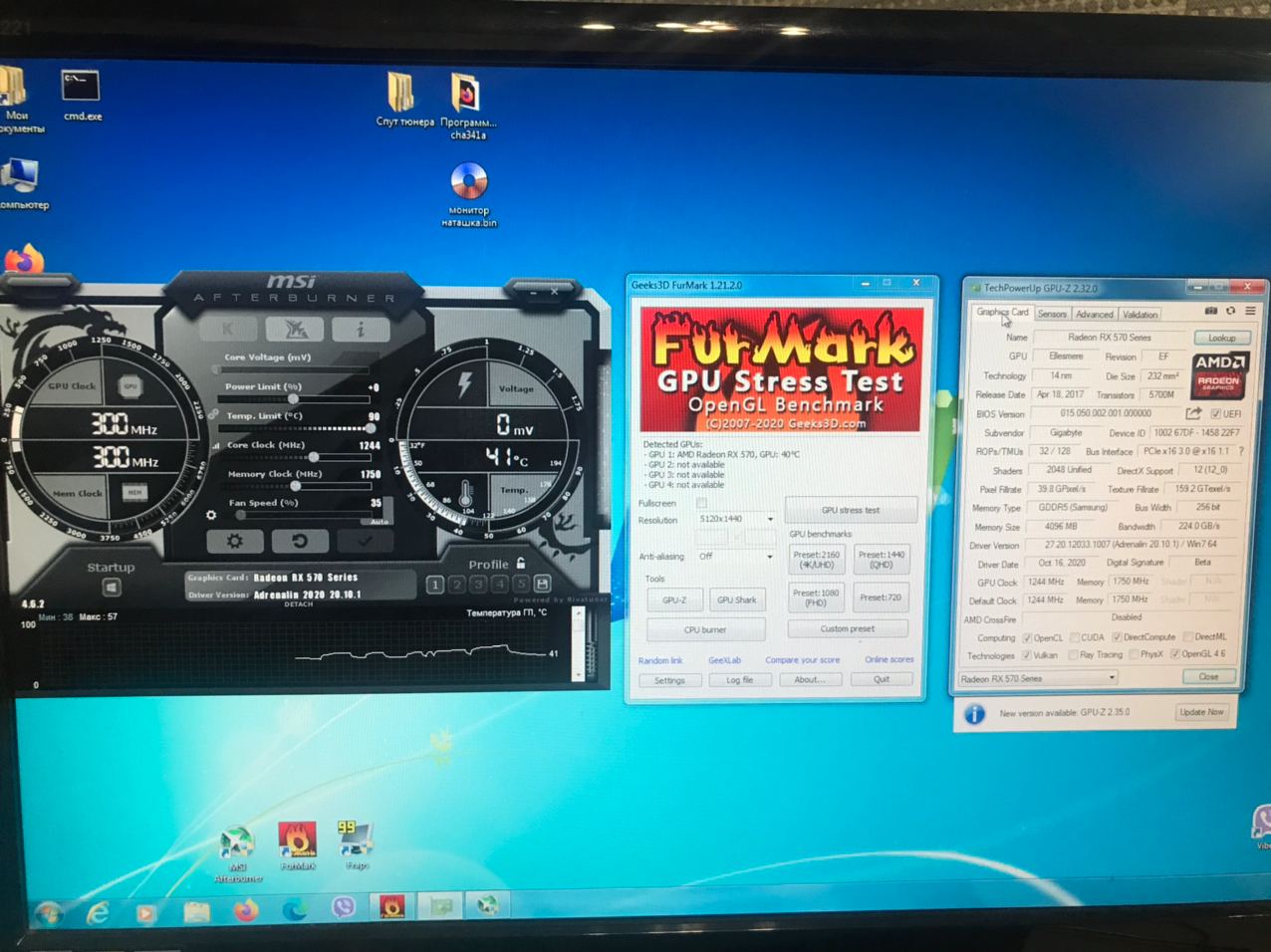Click the GPU chip icon in the left gauge

130,385
